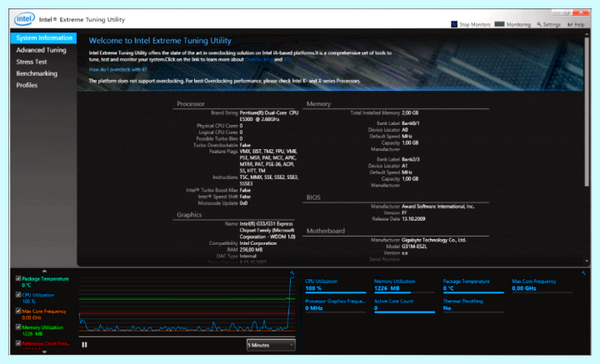Click the Total Installed Memory 2,00 GB value
The width and height of the screenshot is (600, 364).
click(410, 113)
